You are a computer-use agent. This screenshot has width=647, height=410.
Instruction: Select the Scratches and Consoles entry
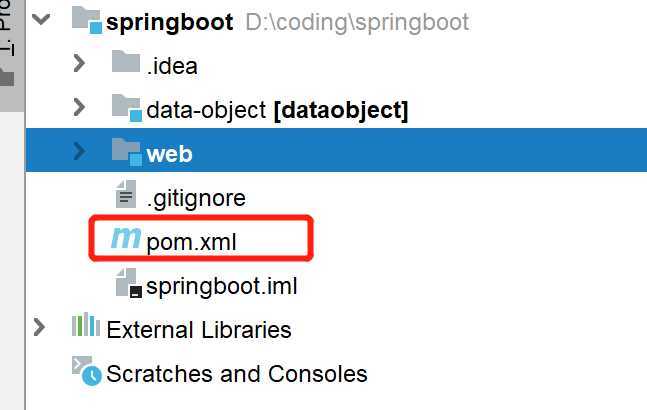tap(237, 374)
